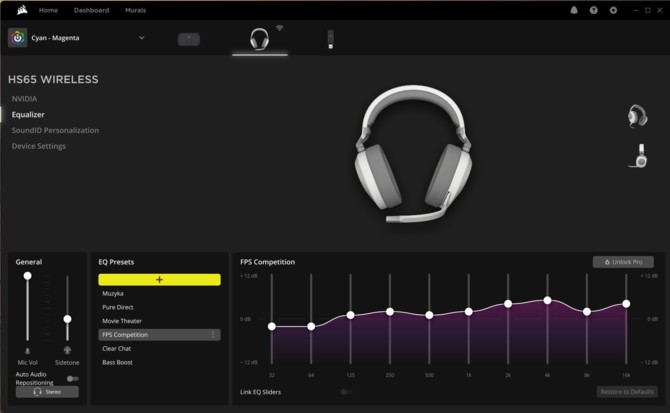
Task: Click the 500 Hz EQ band handle
Action: pos(429,315)
